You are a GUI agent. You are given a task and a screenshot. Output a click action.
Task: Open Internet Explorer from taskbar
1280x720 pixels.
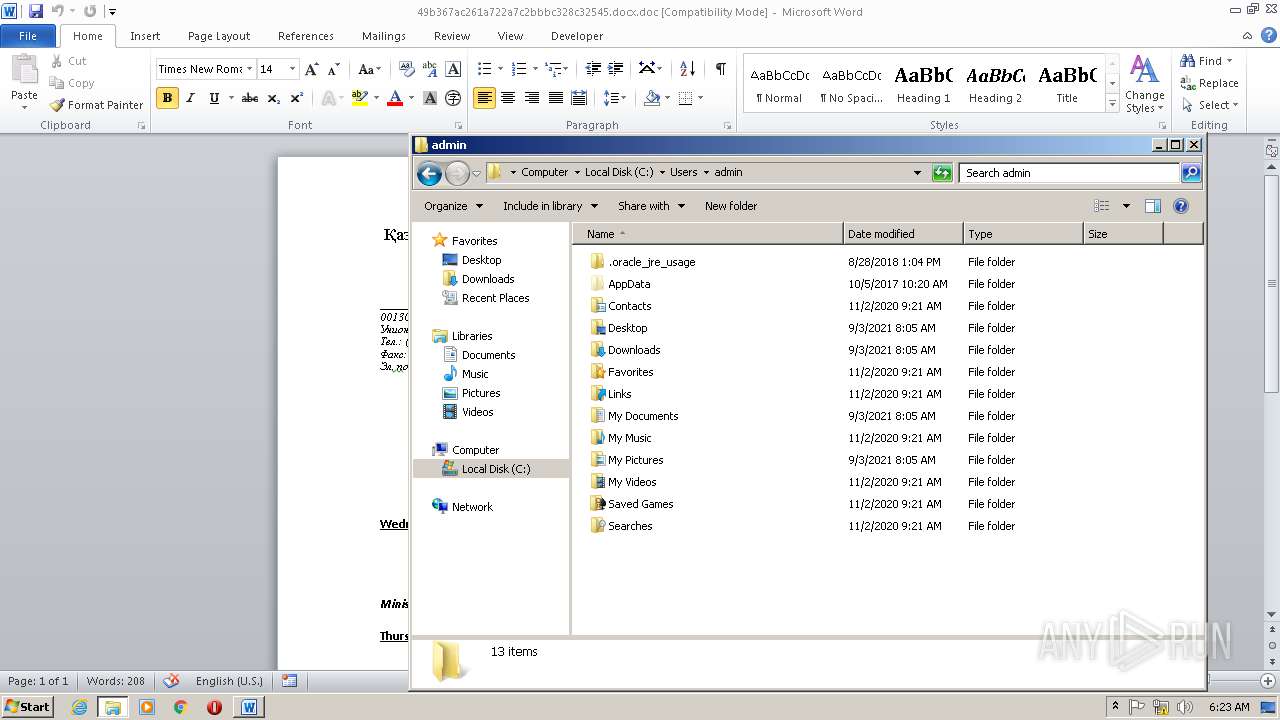pyautogui.click(x=79, y=707)
